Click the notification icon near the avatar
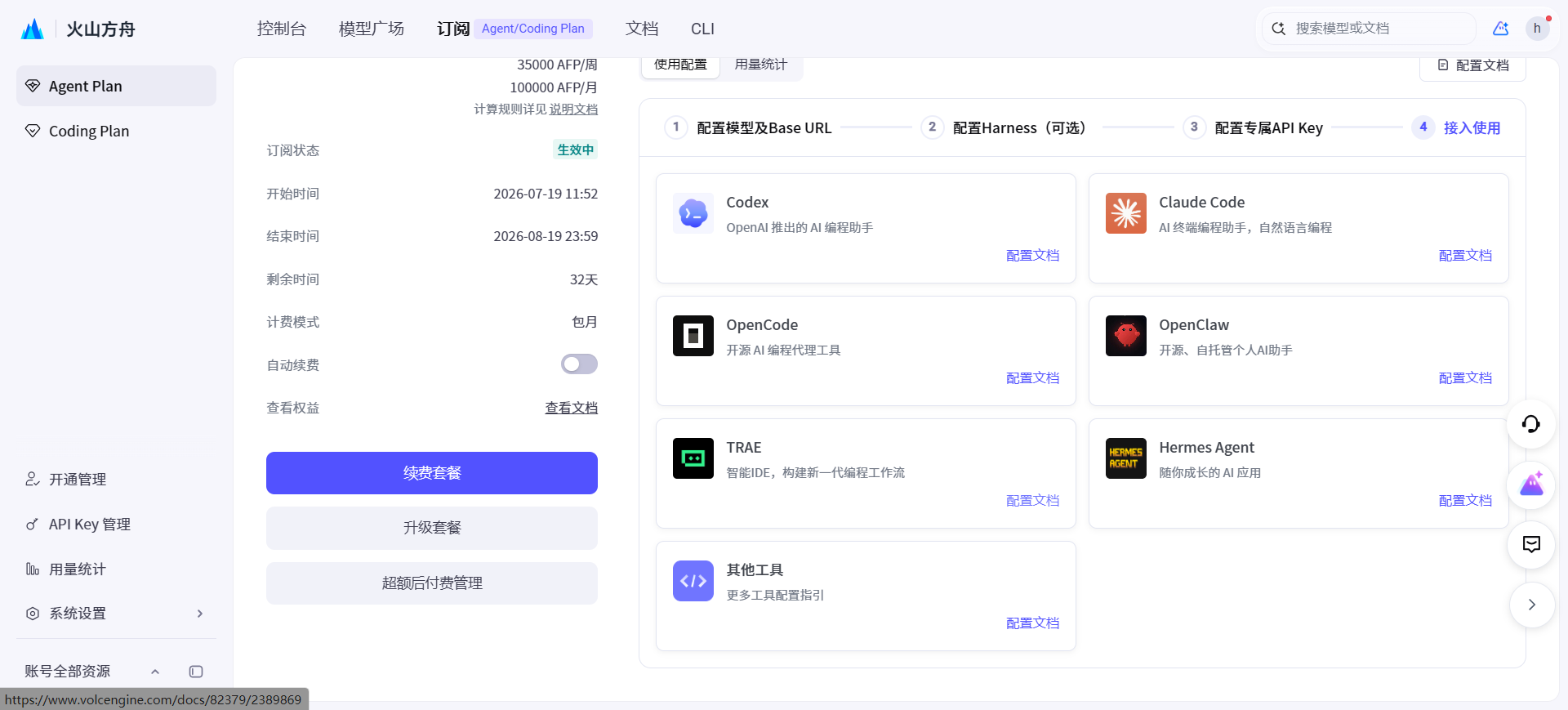 click(x=1501, y=29)
